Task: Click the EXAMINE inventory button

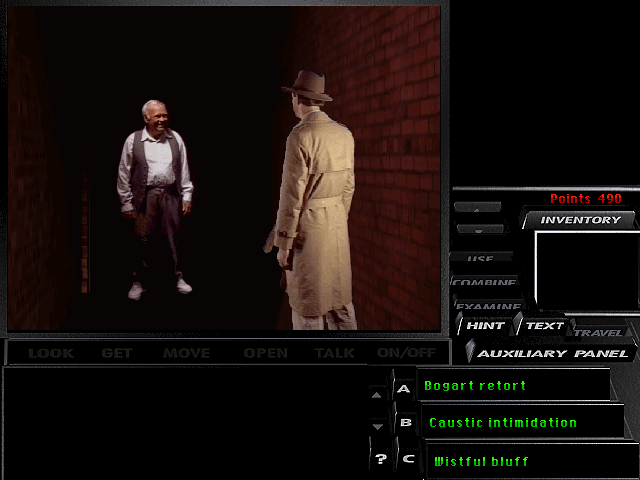Action: coord(488,305)
